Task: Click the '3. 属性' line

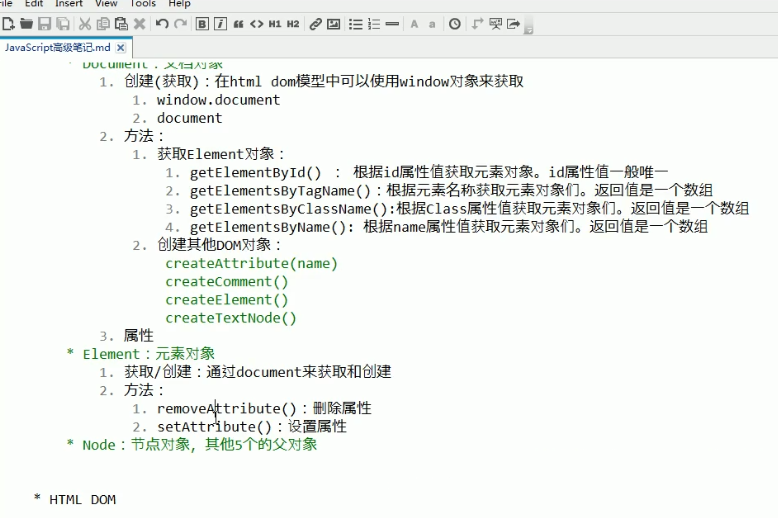Action: (x=127, y=336)
